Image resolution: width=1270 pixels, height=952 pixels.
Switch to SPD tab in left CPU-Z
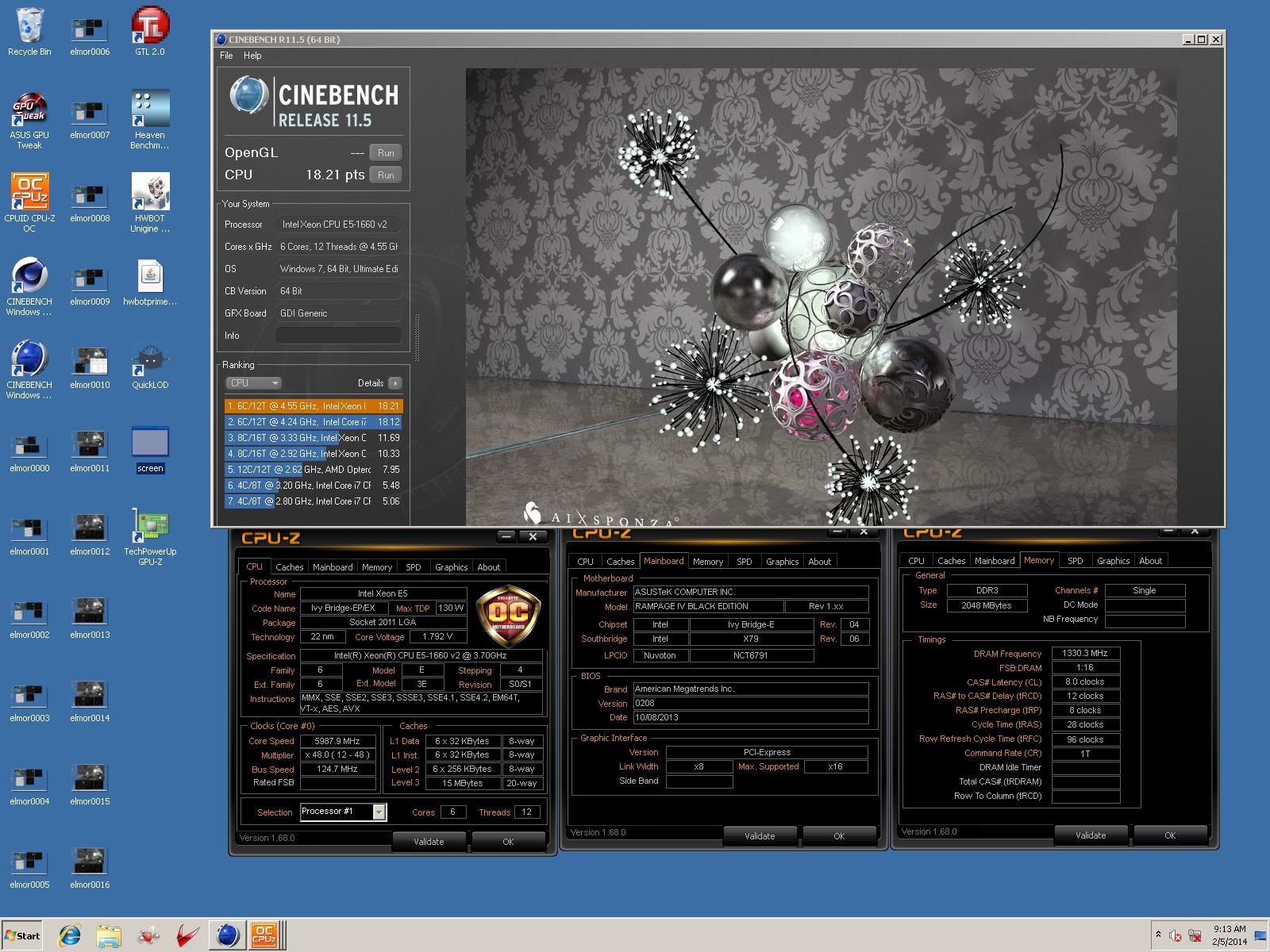point(414,567)
